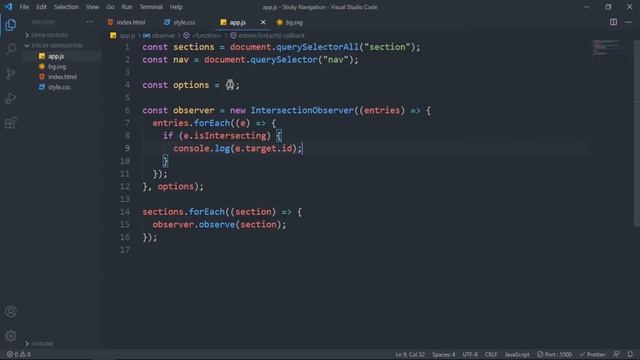
Task: Open the Selection menu
Action: coord(66,7)
